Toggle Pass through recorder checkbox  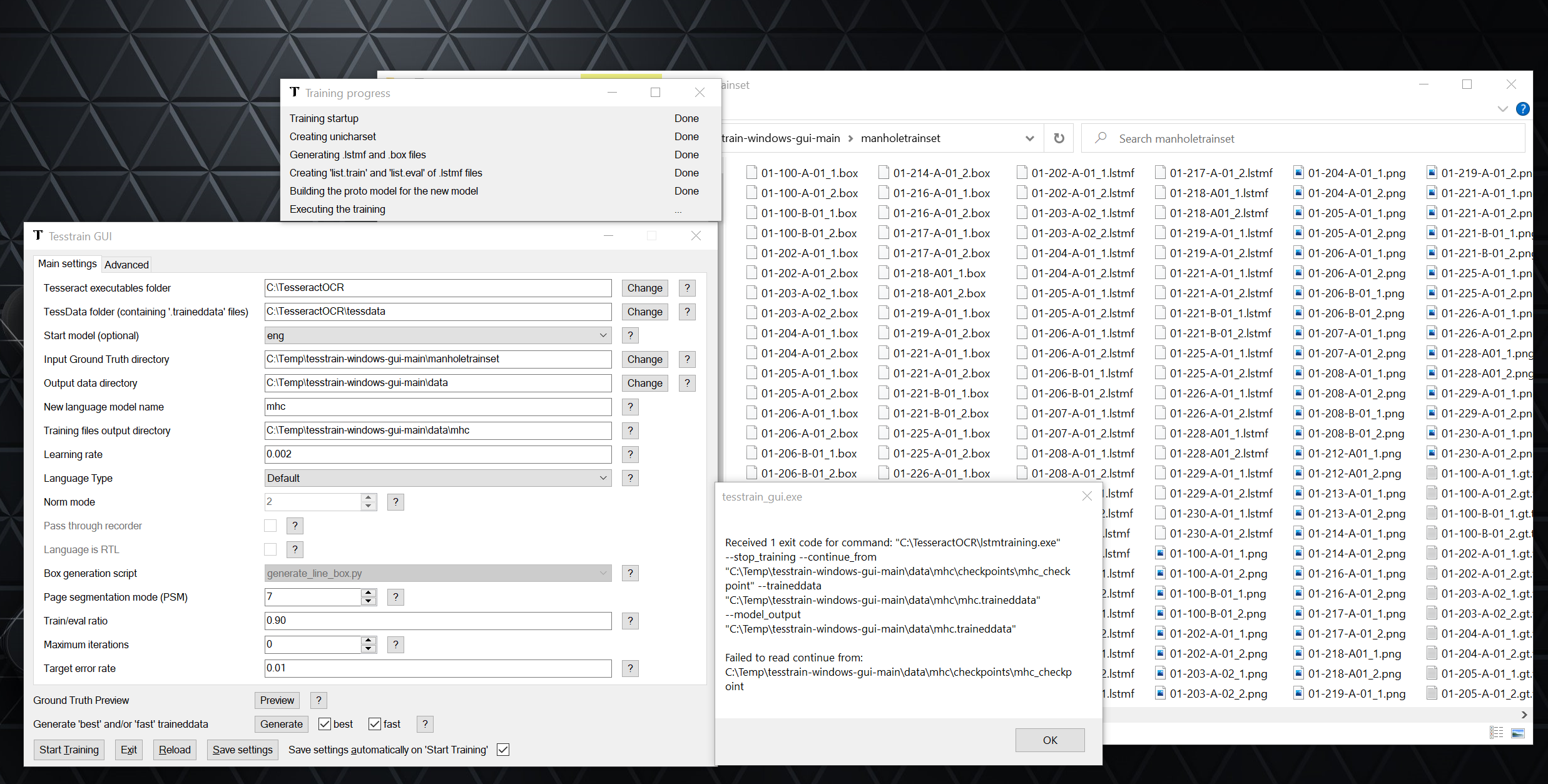pos(270,526)
